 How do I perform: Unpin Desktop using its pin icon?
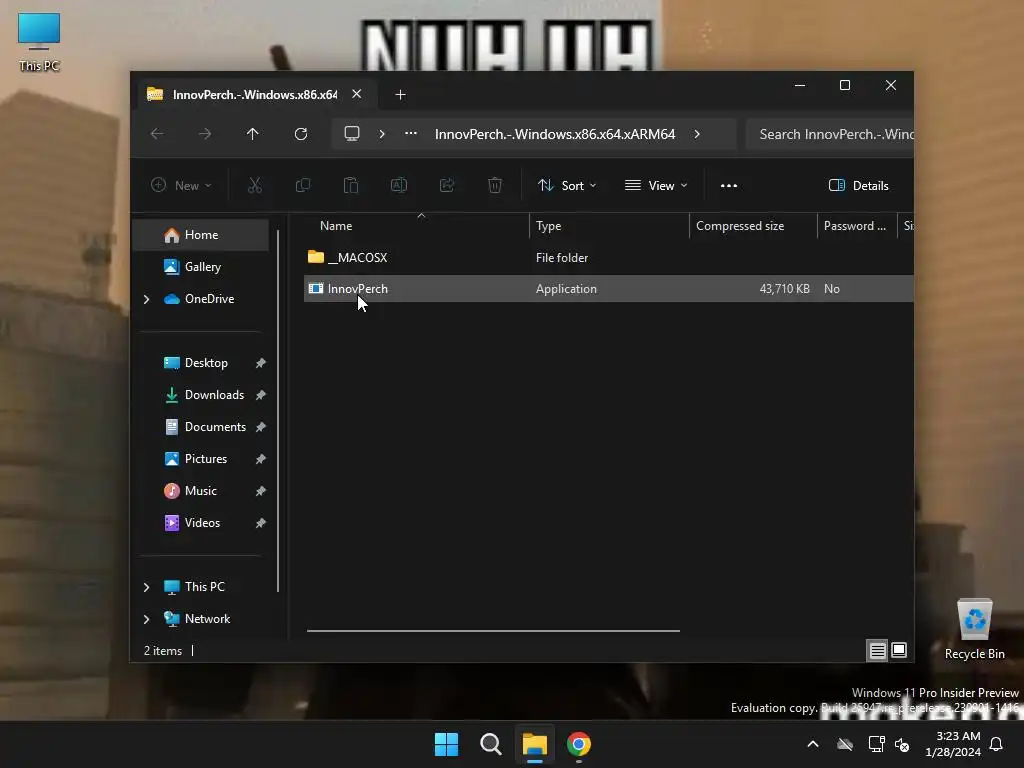point(261,363)
